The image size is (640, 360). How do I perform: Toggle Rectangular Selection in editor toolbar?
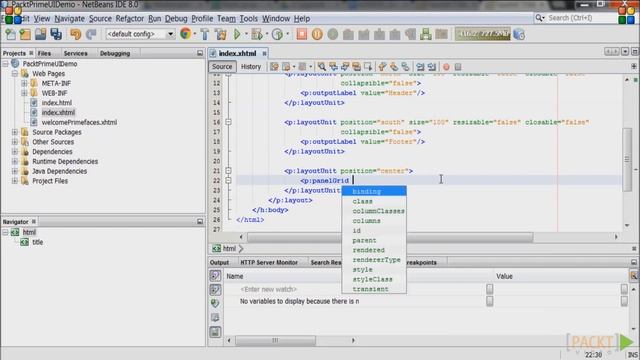368,67
